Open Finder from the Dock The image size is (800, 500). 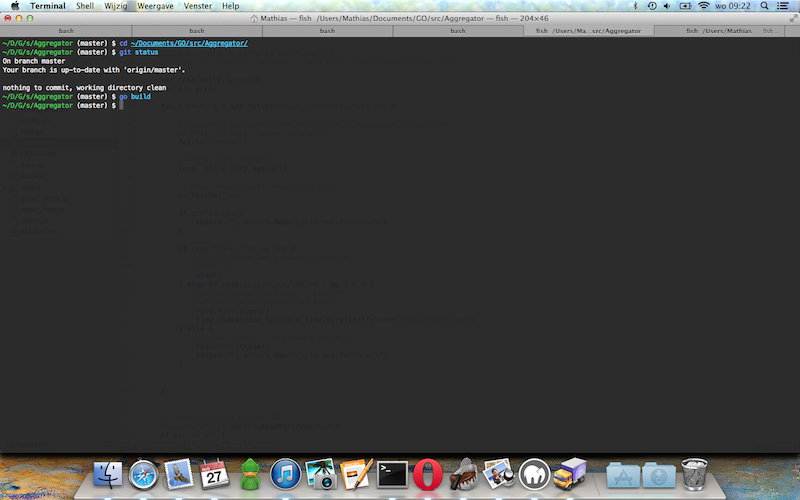click(x=108, y=474)
